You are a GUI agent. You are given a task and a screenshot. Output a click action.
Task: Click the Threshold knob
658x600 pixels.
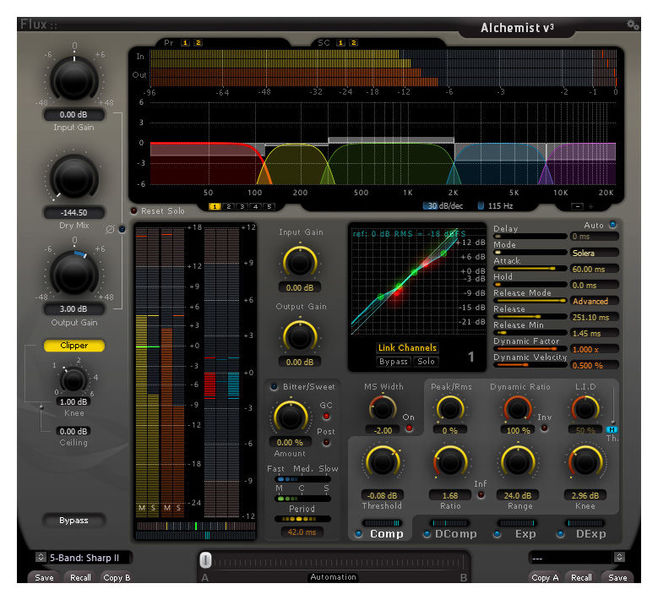382,462
